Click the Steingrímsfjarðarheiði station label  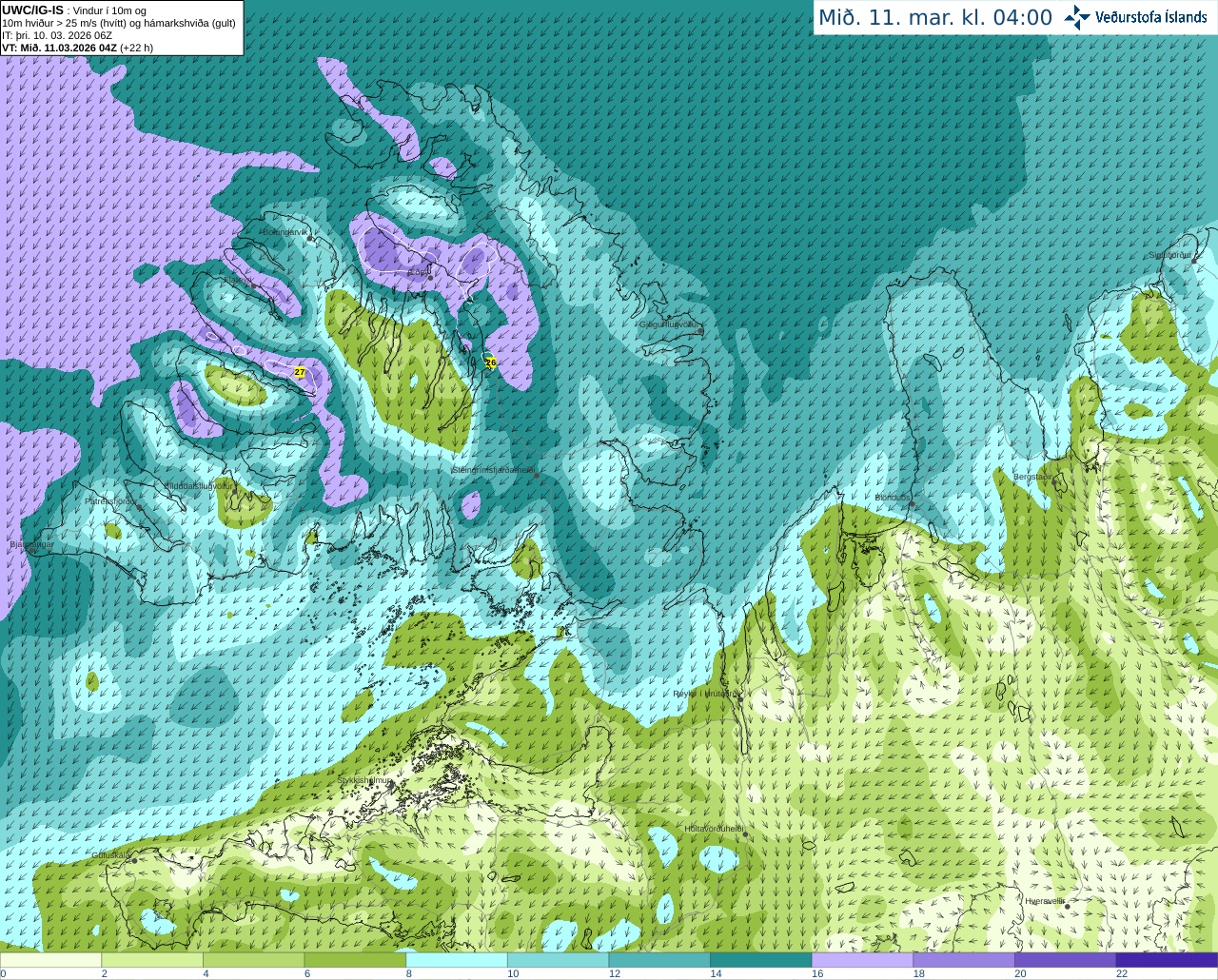[492, 470]
